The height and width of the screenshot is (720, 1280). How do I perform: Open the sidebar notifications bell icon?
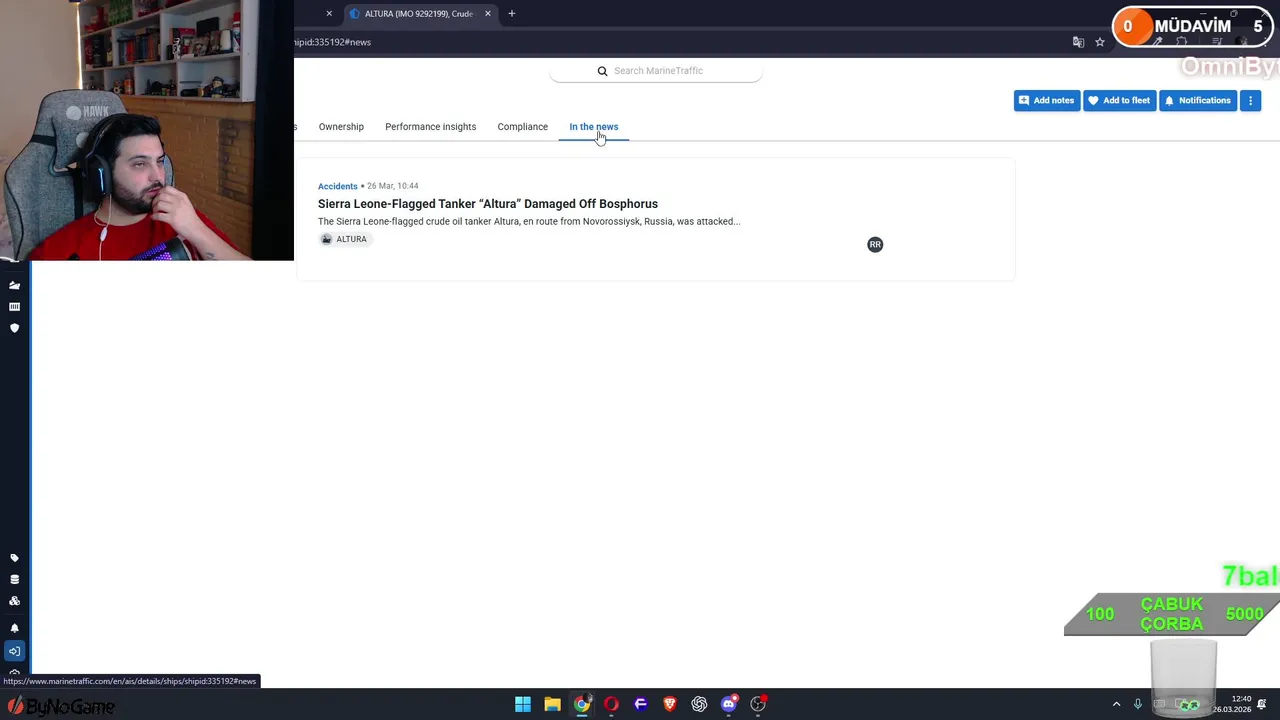14,628
